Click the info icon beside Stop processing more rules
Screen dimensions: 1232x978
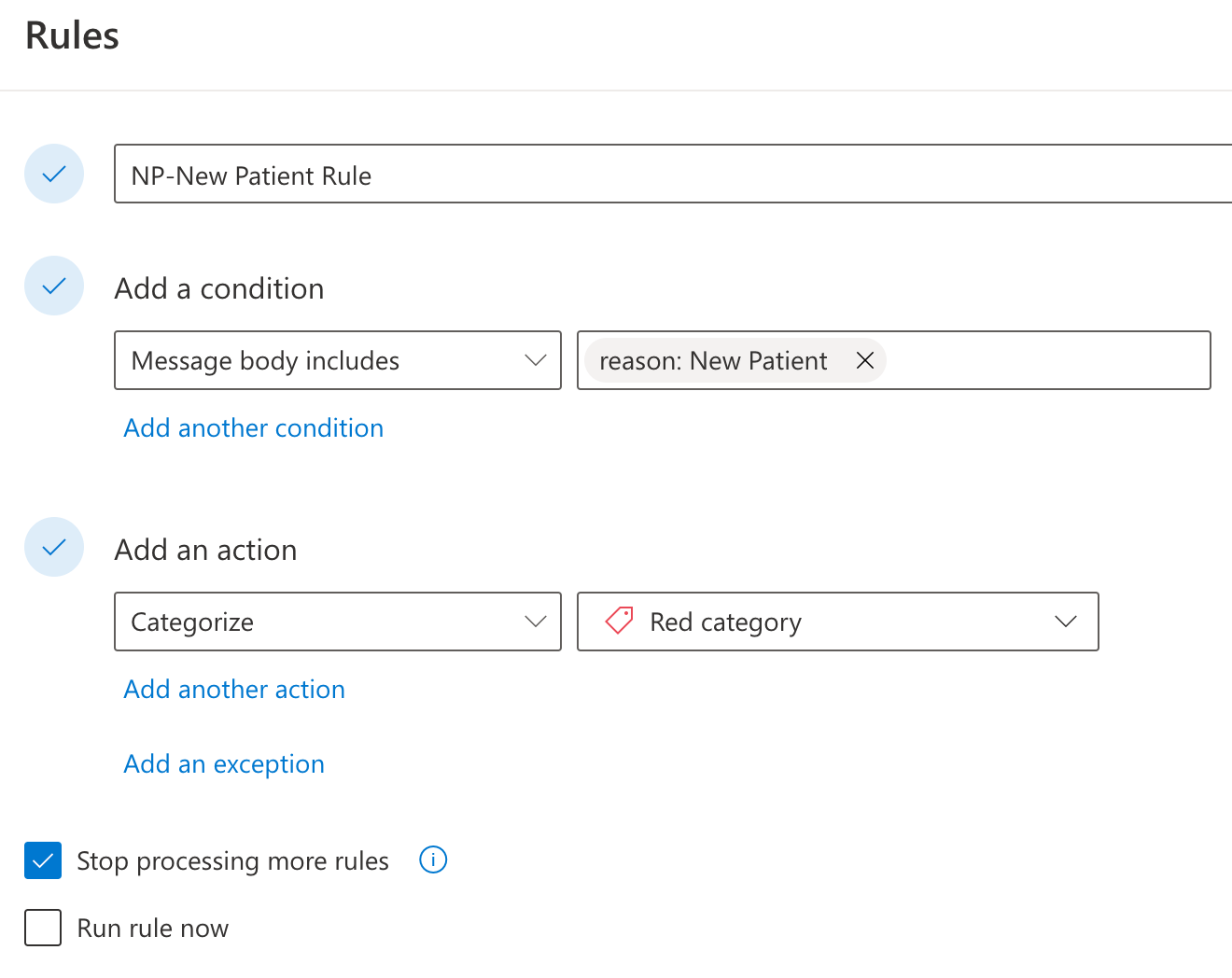[433, 859]
